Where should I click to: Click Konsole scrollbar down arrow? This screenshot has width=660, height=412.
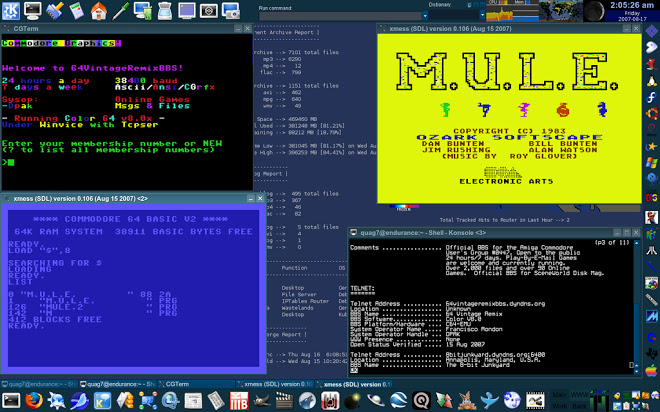point(636,372)
